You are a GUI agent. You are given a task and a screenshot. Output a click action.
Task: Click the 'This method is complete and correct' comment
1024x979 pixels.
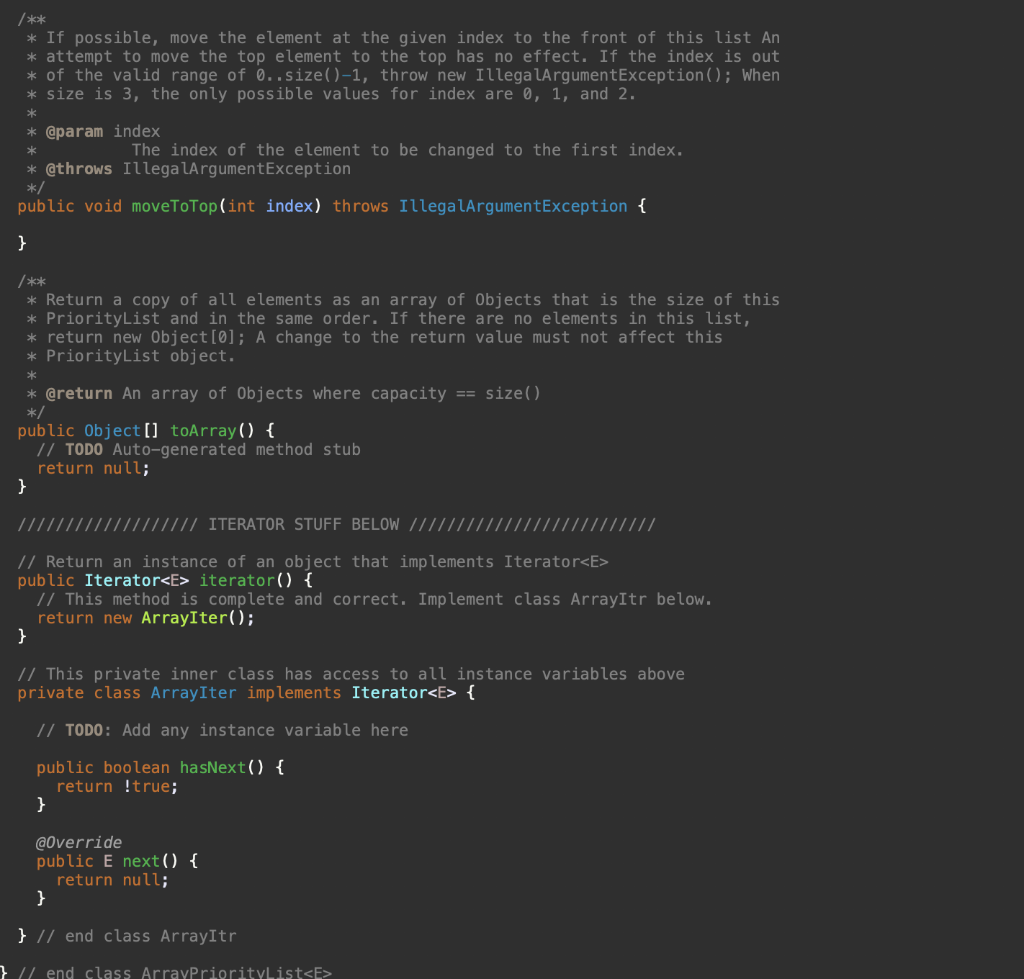(x=374, y=600)
